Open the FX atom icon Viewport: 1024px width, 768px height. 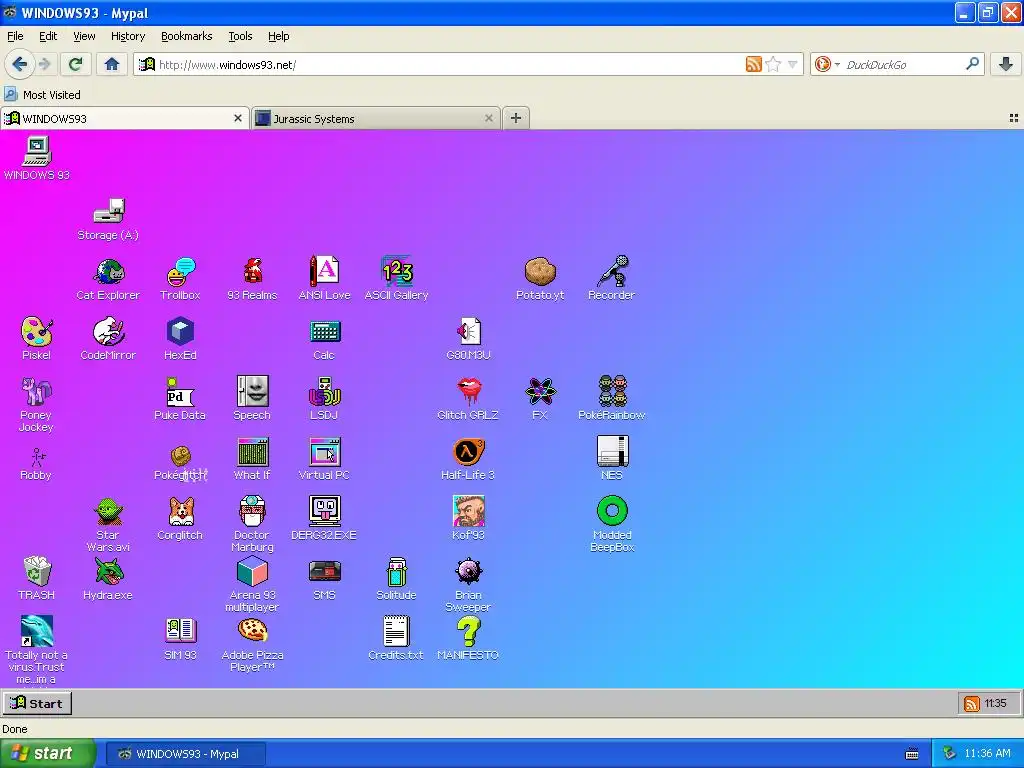(x=540, y=392)
